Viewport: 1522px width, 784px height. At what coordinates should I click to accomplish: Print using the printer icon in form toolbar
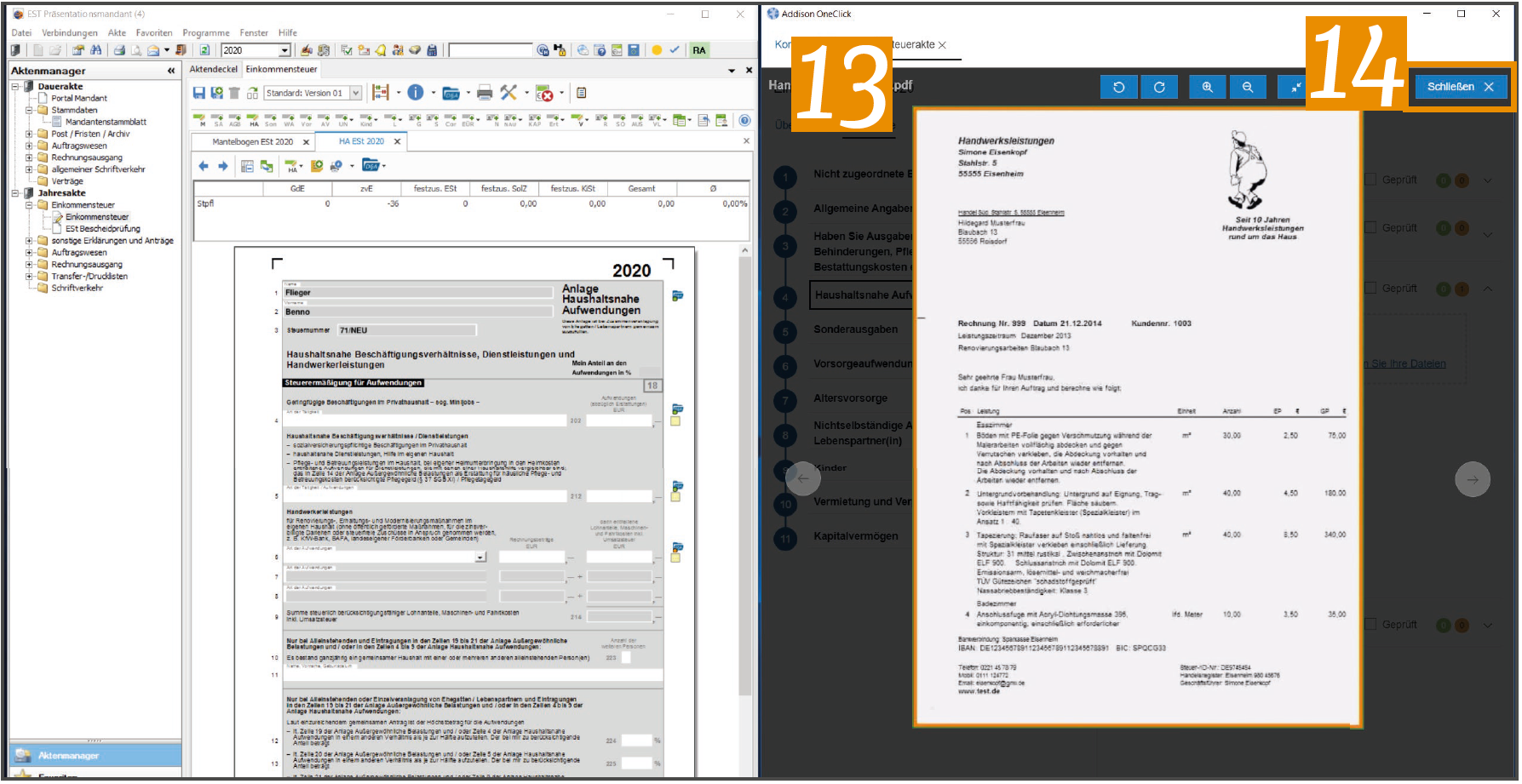485,93
